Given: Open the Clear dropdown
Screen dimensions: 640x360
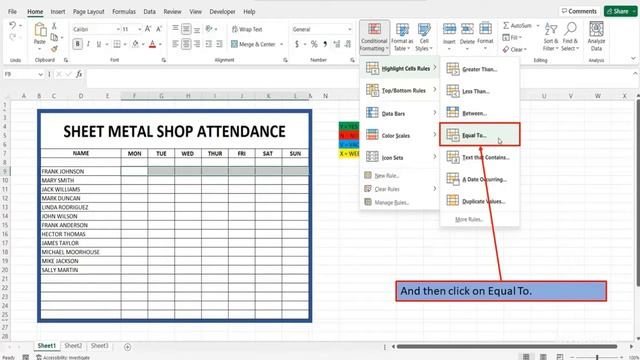Looking at the screenshot, I should [x=515, y=49].
